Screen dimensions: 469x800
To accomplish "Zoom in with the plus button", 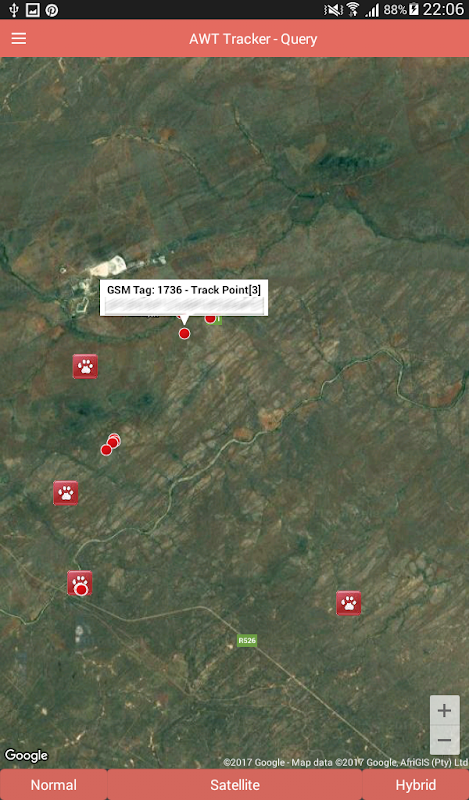I will 445,710.
